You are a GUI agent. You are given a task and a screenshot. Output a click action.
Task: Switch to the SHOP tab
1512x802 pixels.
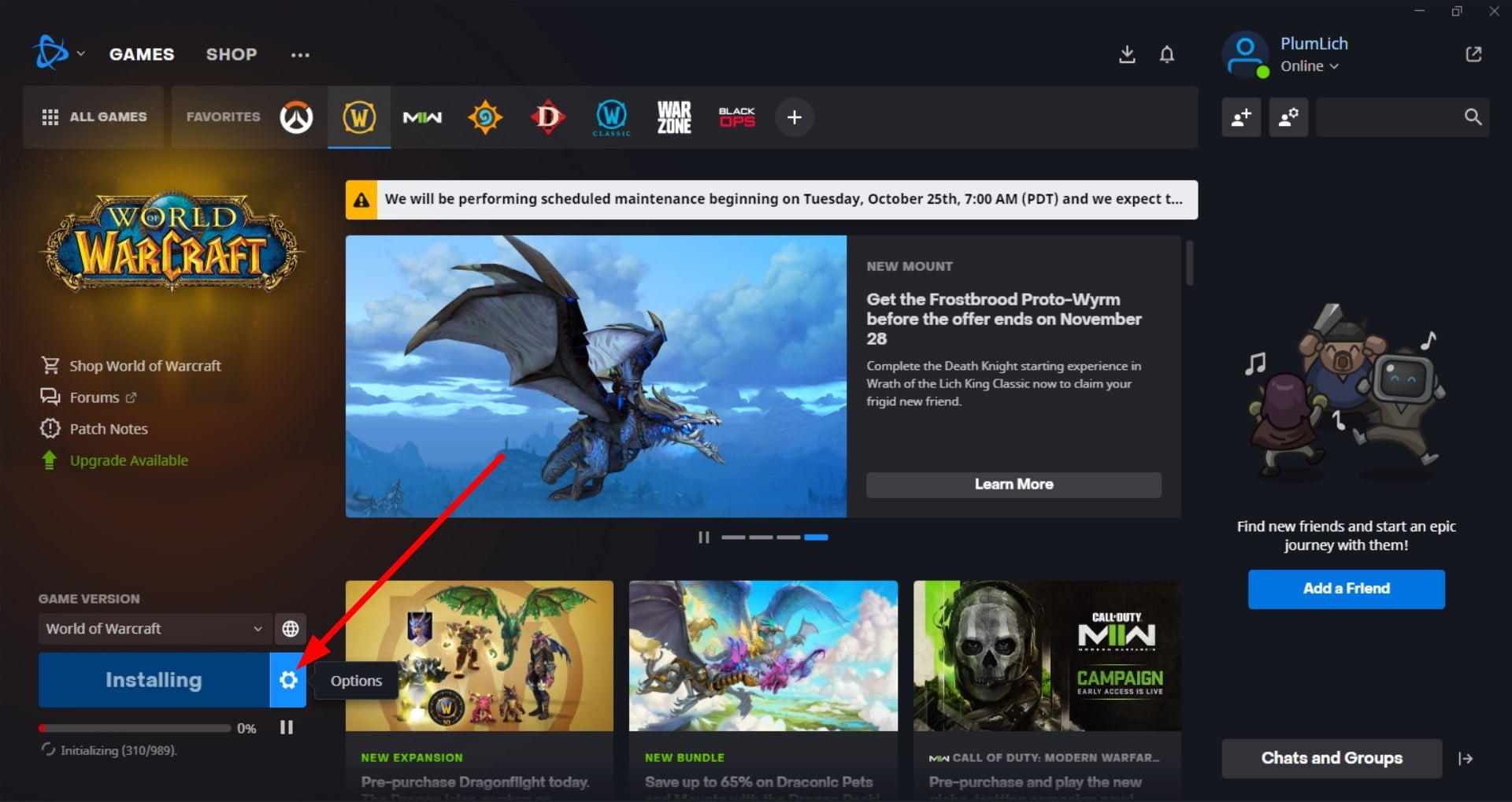pyautogui.click(x=232, y=54)
